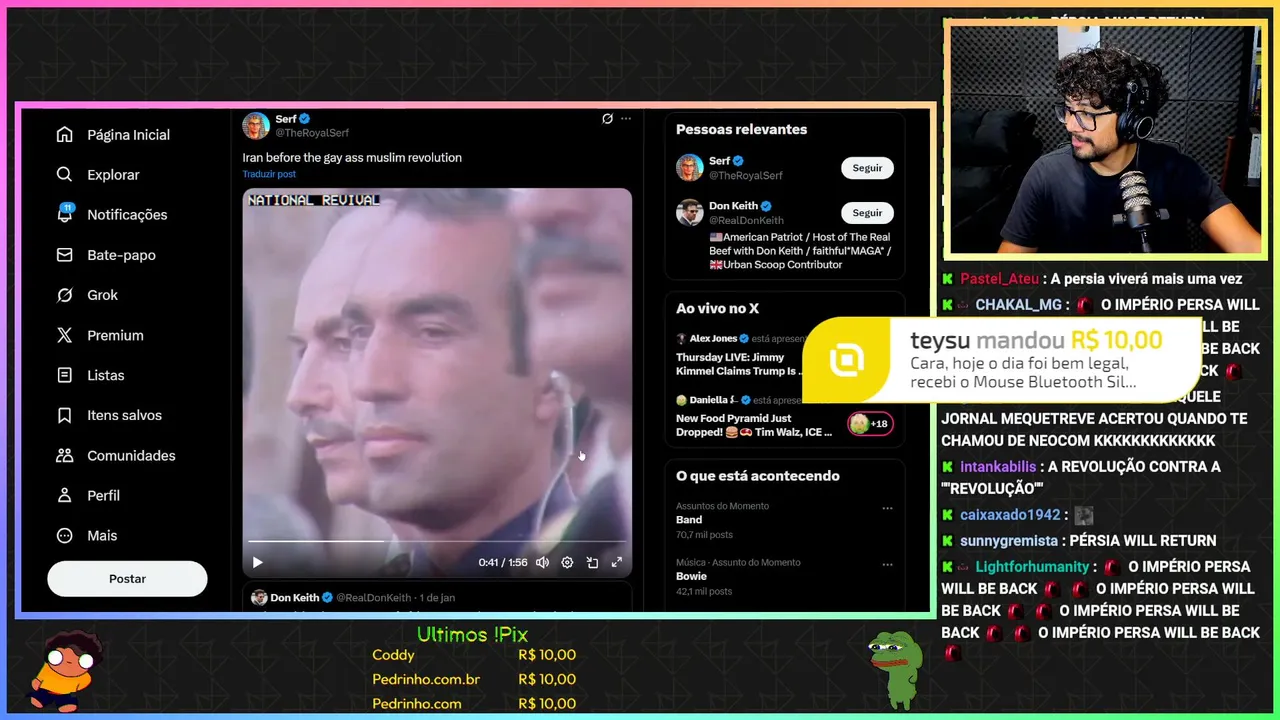Open Mais circle icon in sidebar

[65, 535]
